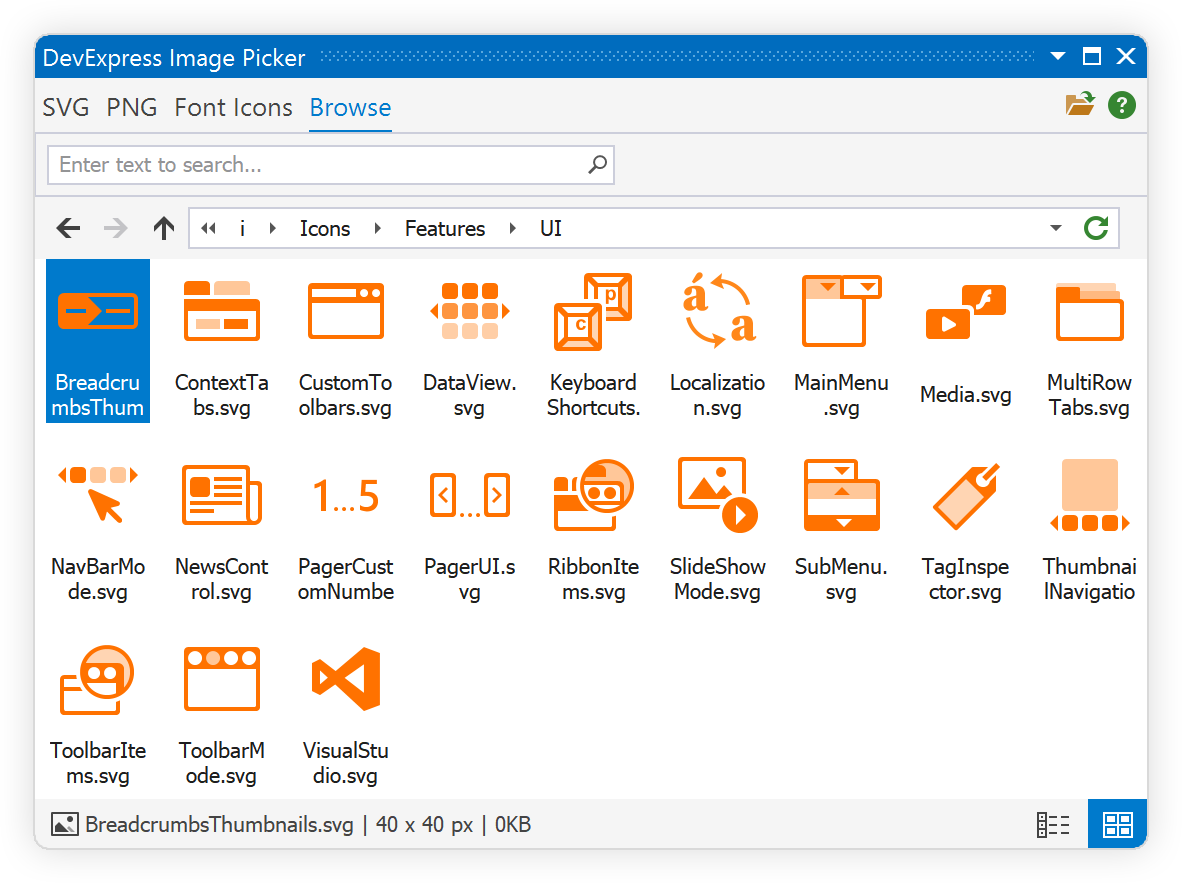
Task: Expand the arrow after Icons in breadcrumb
Action: pos(377,229)
